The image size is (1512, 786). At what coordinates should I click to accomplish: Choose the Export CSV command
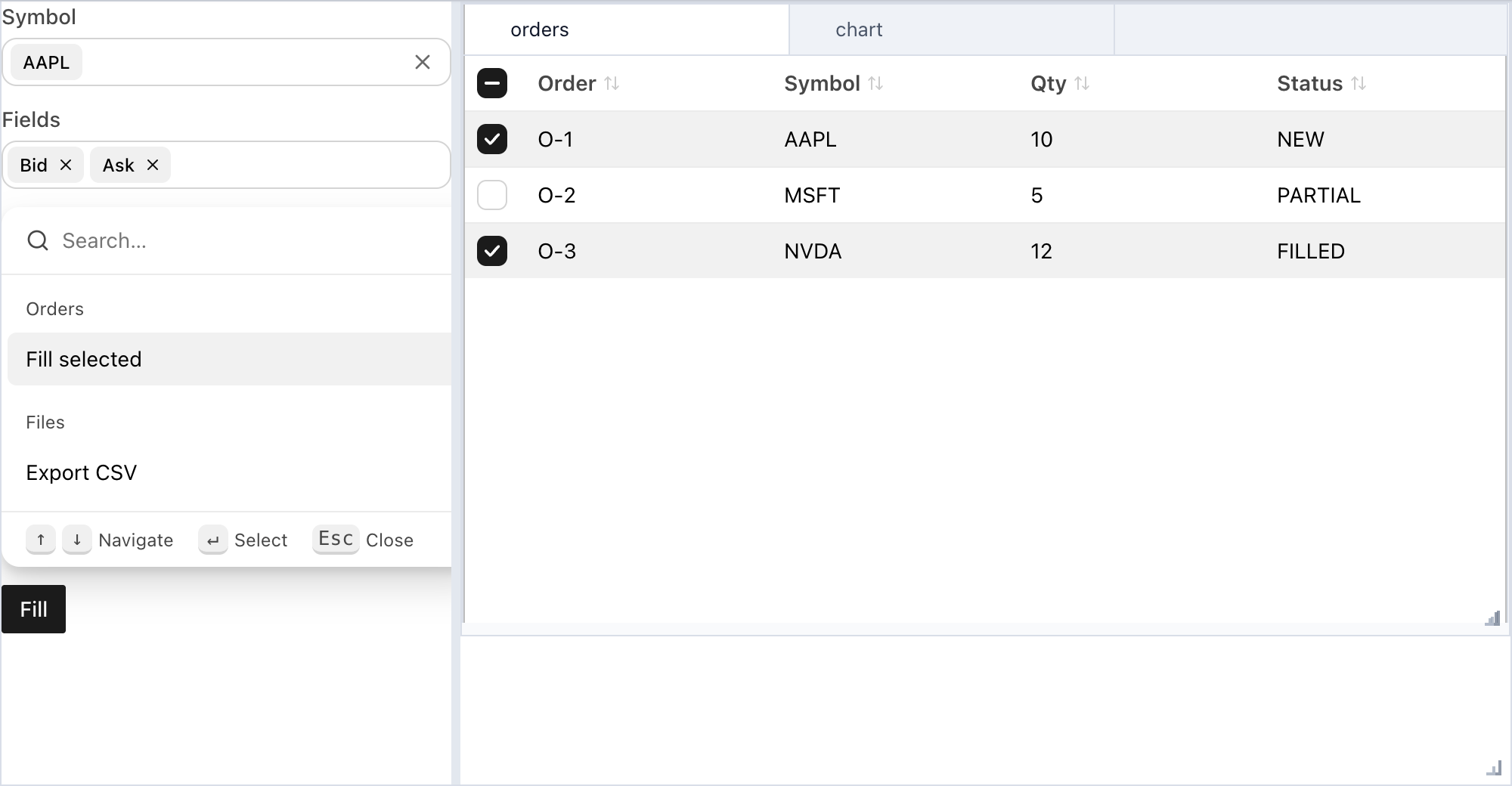click(x=229, y=472)
